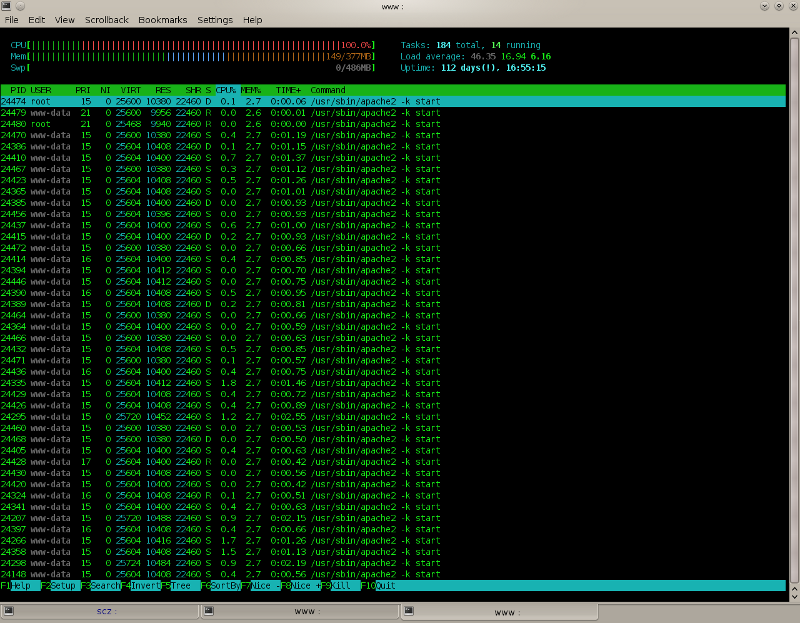
Task: Open the Bookmarks menu
Action: tap(163, 20)
